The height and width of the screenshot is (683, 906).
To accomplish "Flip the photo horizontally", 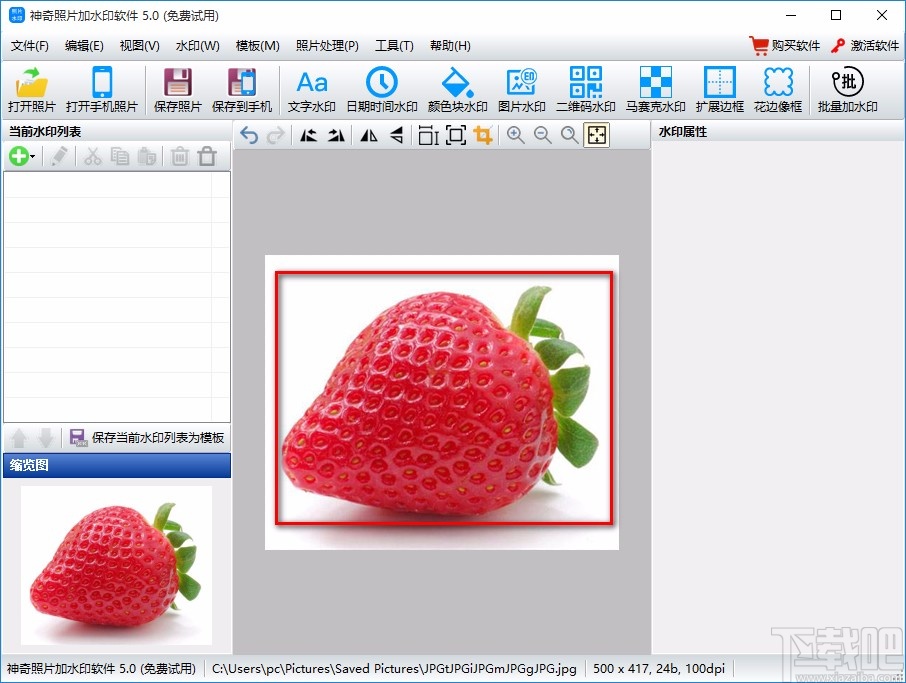I will [x=369, y=136].
